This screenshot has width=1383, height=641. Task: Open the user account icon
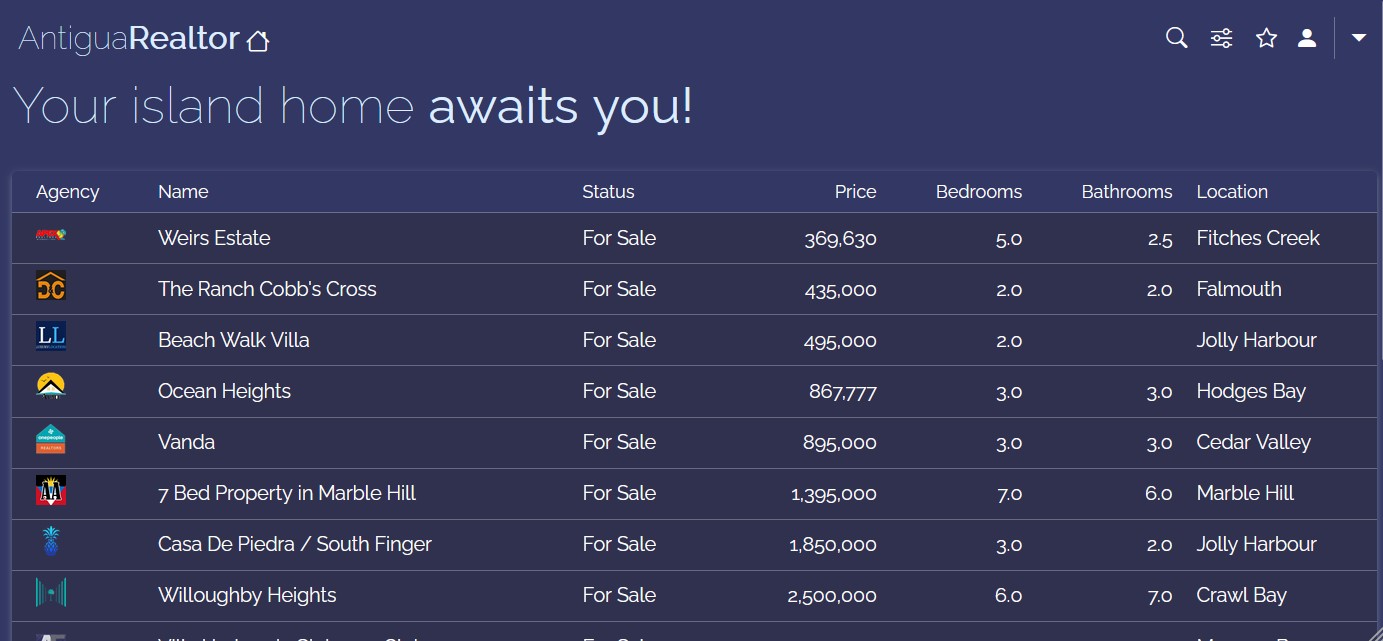(x=1306, y=38)
